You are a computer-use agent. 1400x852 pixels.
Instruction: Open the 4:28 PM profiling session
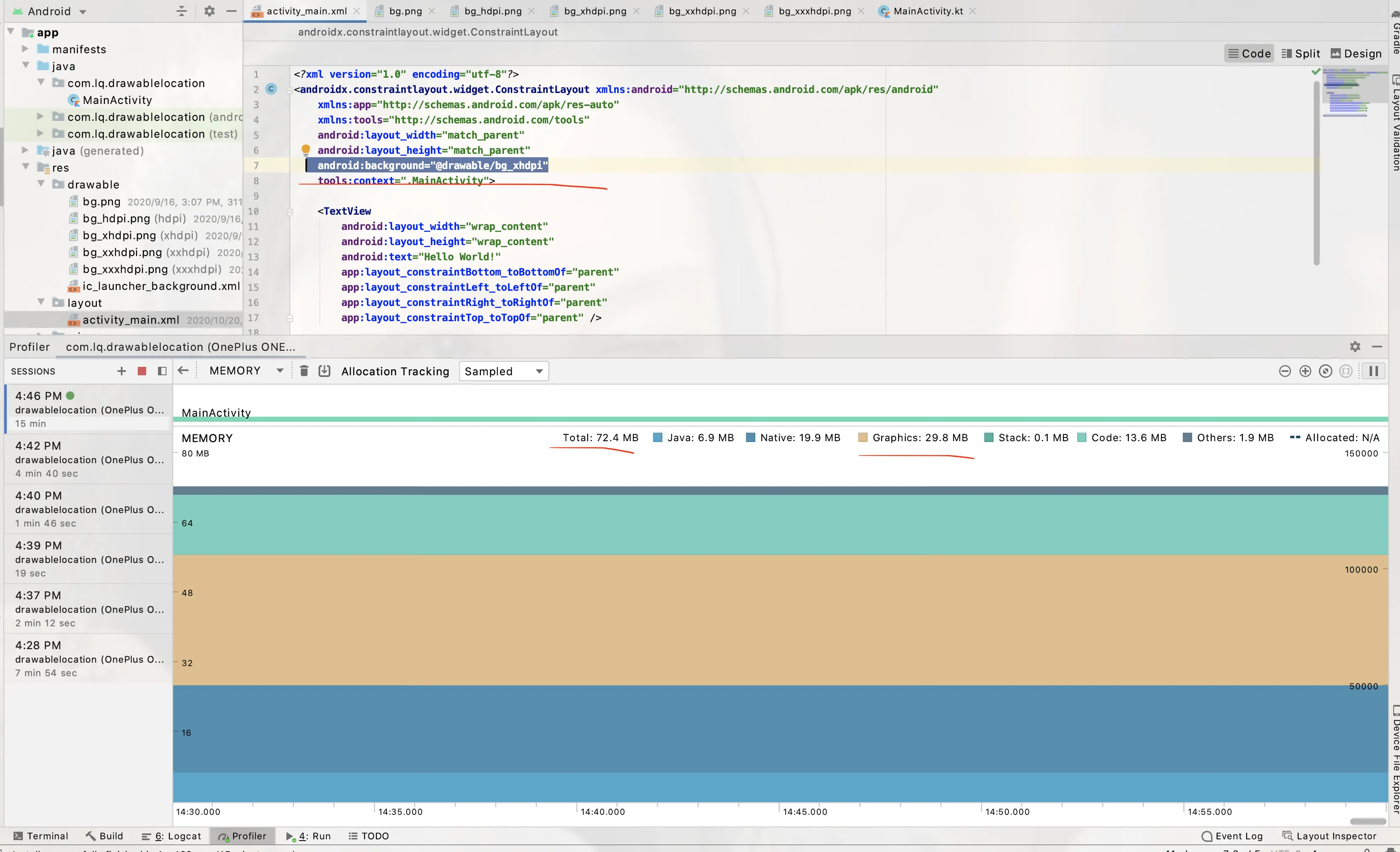[89, 659]
